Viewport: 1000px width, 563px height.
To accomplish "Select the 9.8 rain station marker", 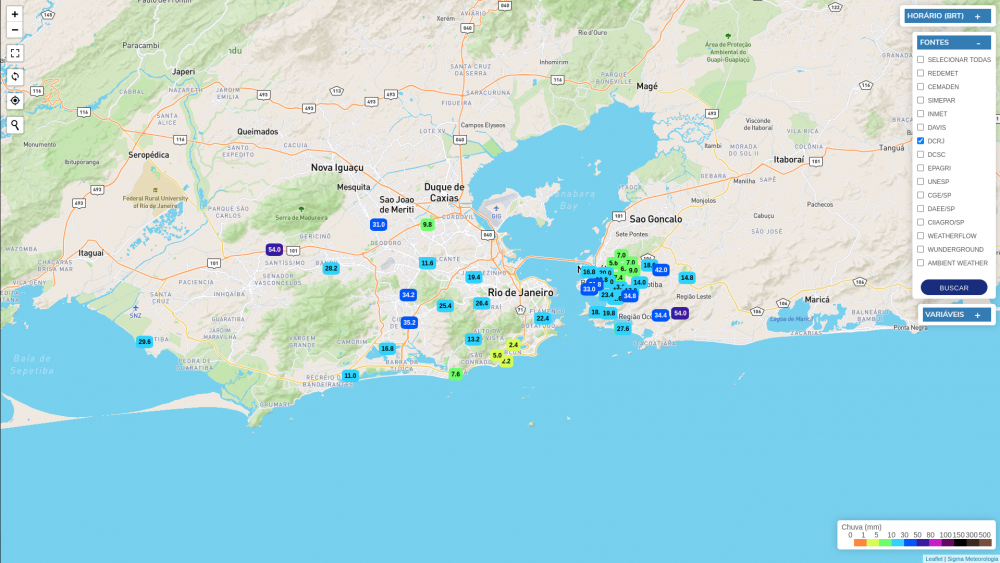I will [427, 224].
